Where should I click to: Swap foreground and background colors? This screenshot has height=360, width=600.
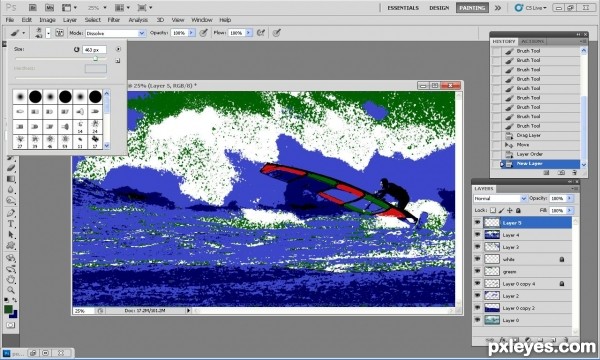pos(15,300)
